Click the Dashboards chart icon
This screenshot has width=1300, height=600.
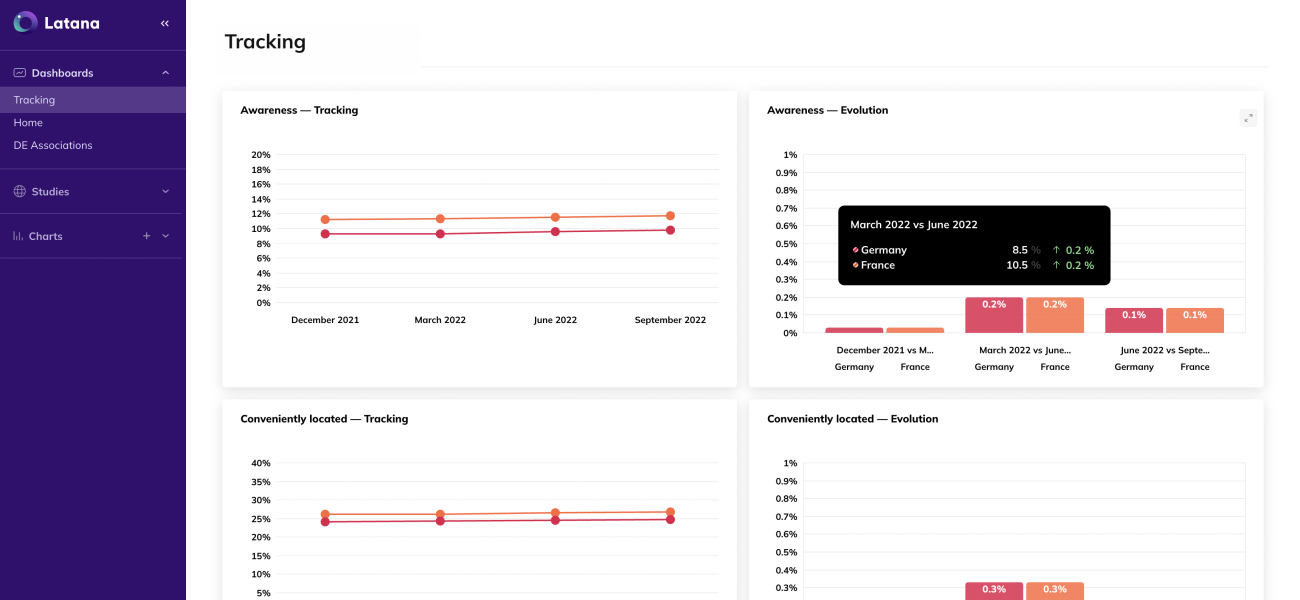pyautogui.click(x=19, y=73)
